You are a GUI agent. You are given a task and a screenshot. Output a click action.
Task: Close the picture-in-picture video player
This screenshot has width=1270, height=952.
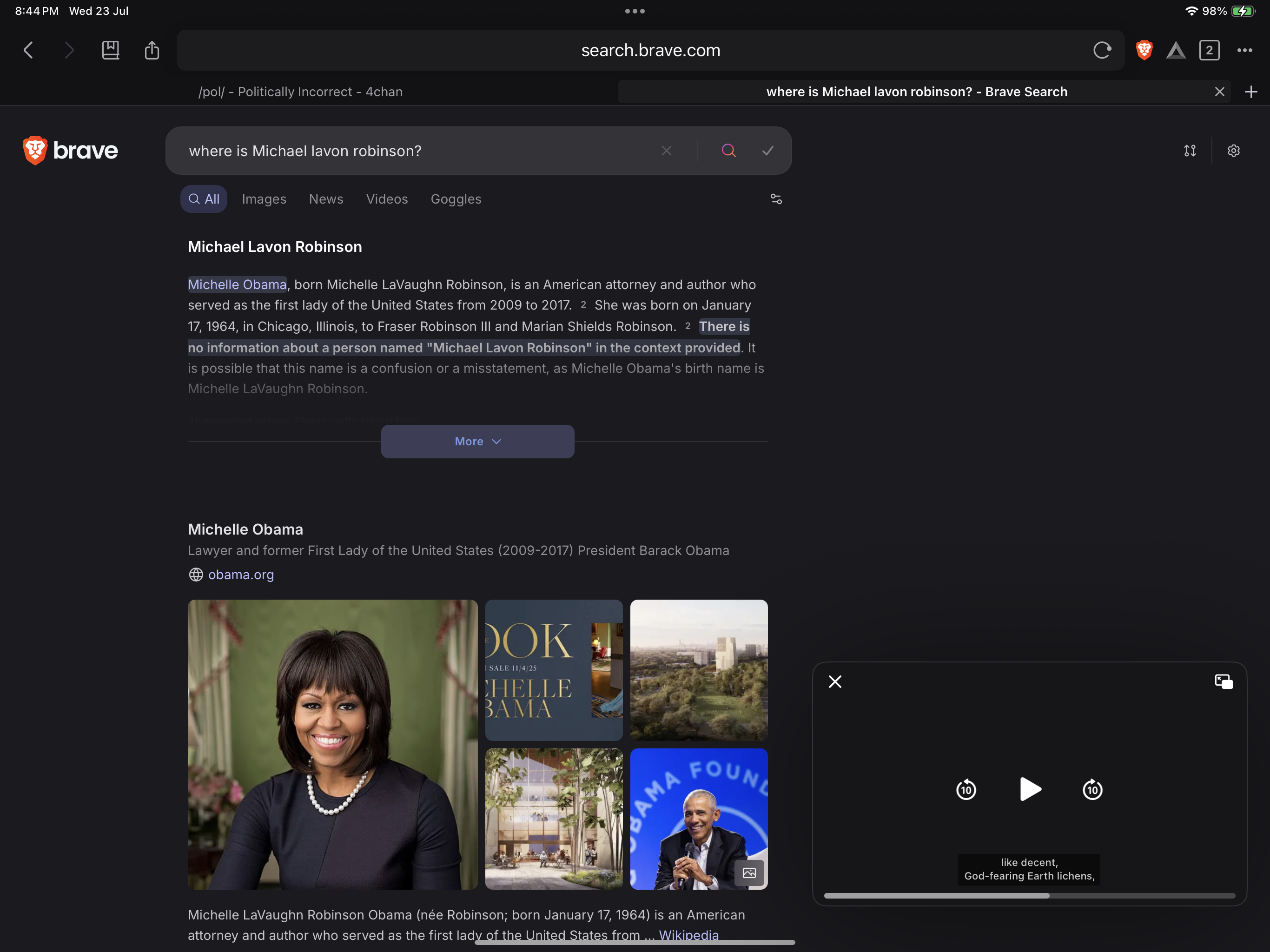point(835,681)
